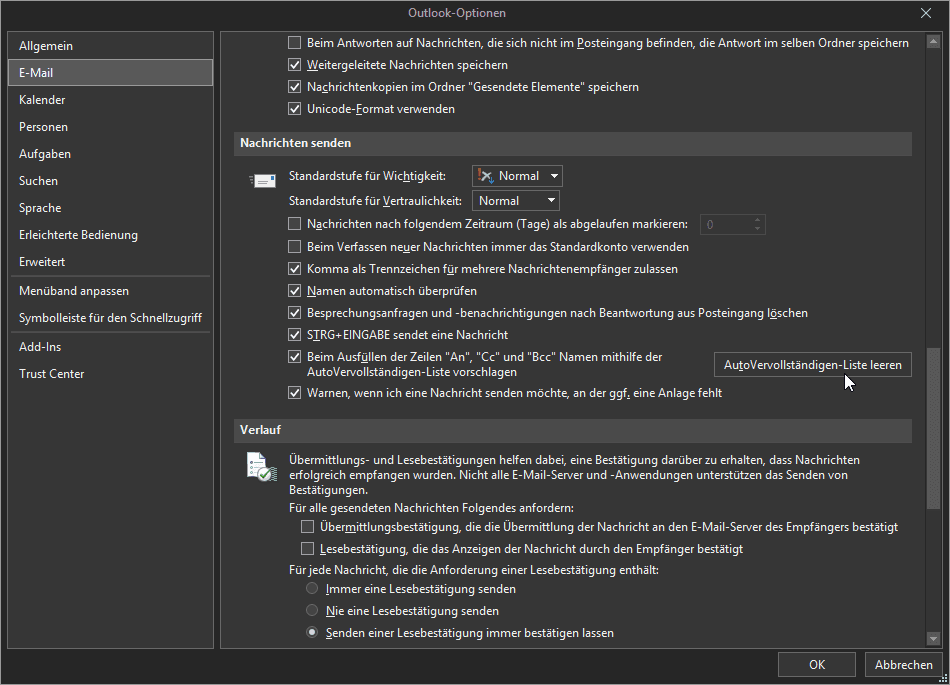
Task: Select the E-Mail options category
Action: (x=110, y=73)
